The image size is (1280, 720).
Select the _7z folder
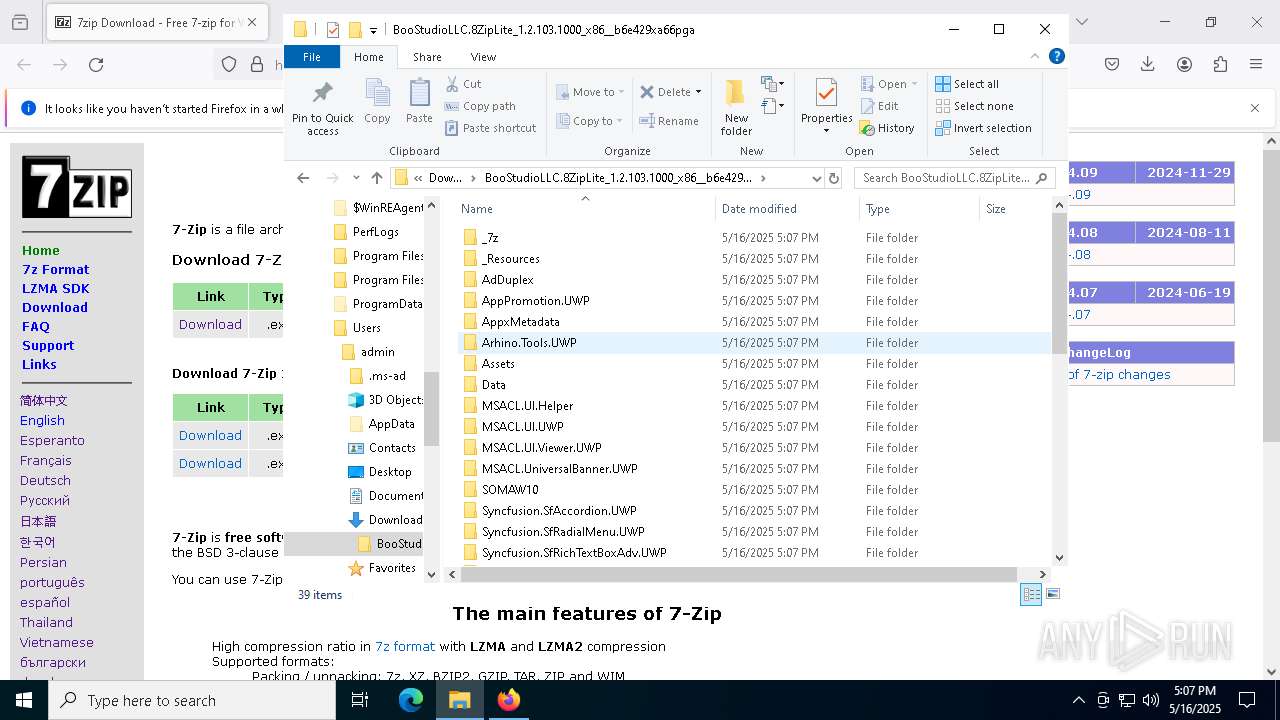tap(490, 238)
